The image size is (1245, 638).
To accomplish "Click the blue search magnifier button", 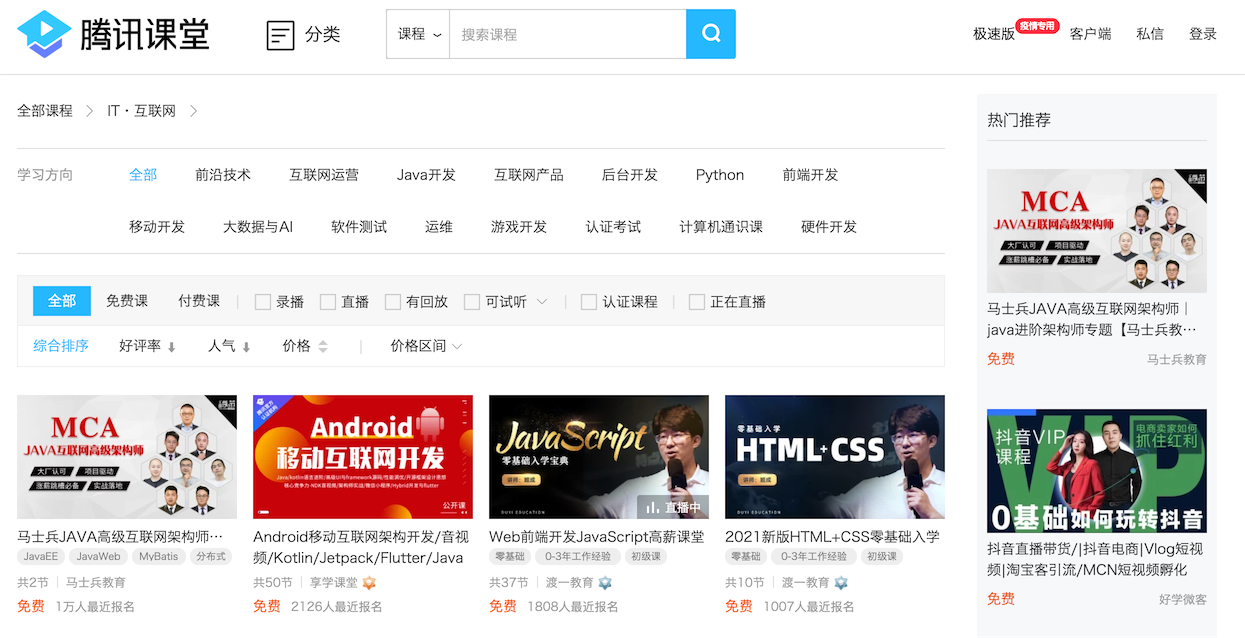I will click(711, 34).
